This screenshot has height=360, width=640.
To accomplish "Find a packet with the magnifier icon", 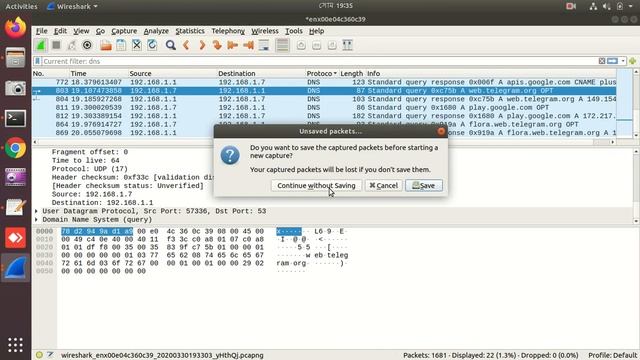I will [x=171, y=45].
